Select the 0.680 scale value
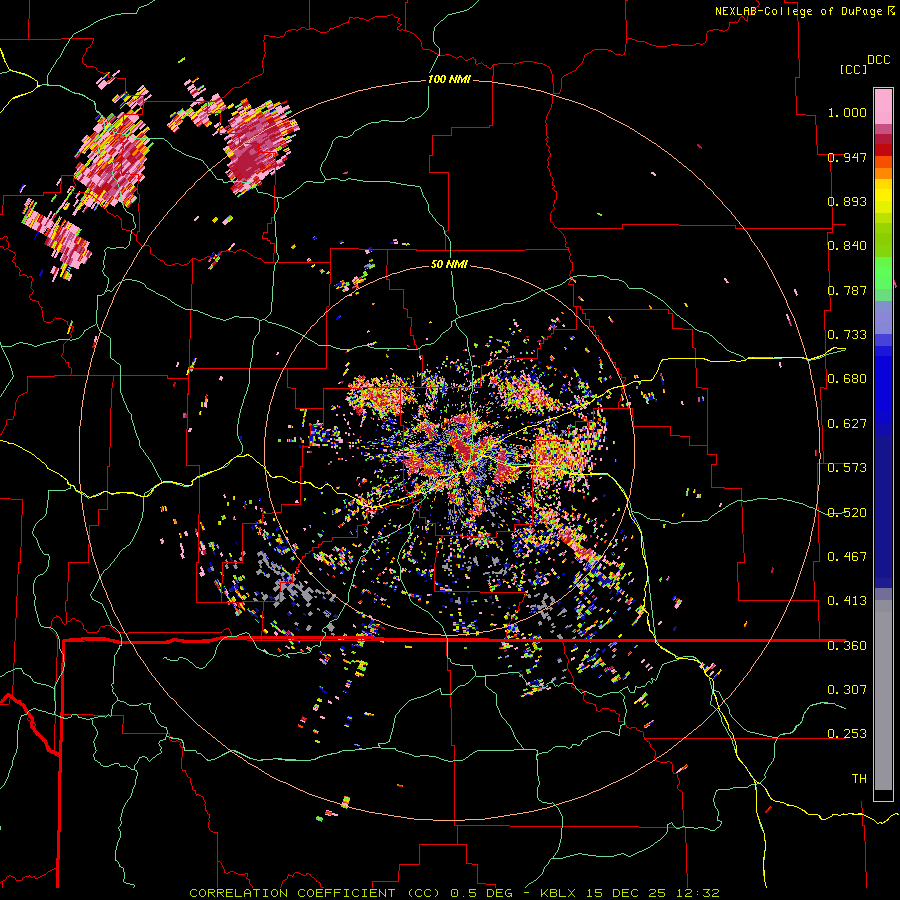This screenshot has height=900, width=900. click(x=847, y=379)
